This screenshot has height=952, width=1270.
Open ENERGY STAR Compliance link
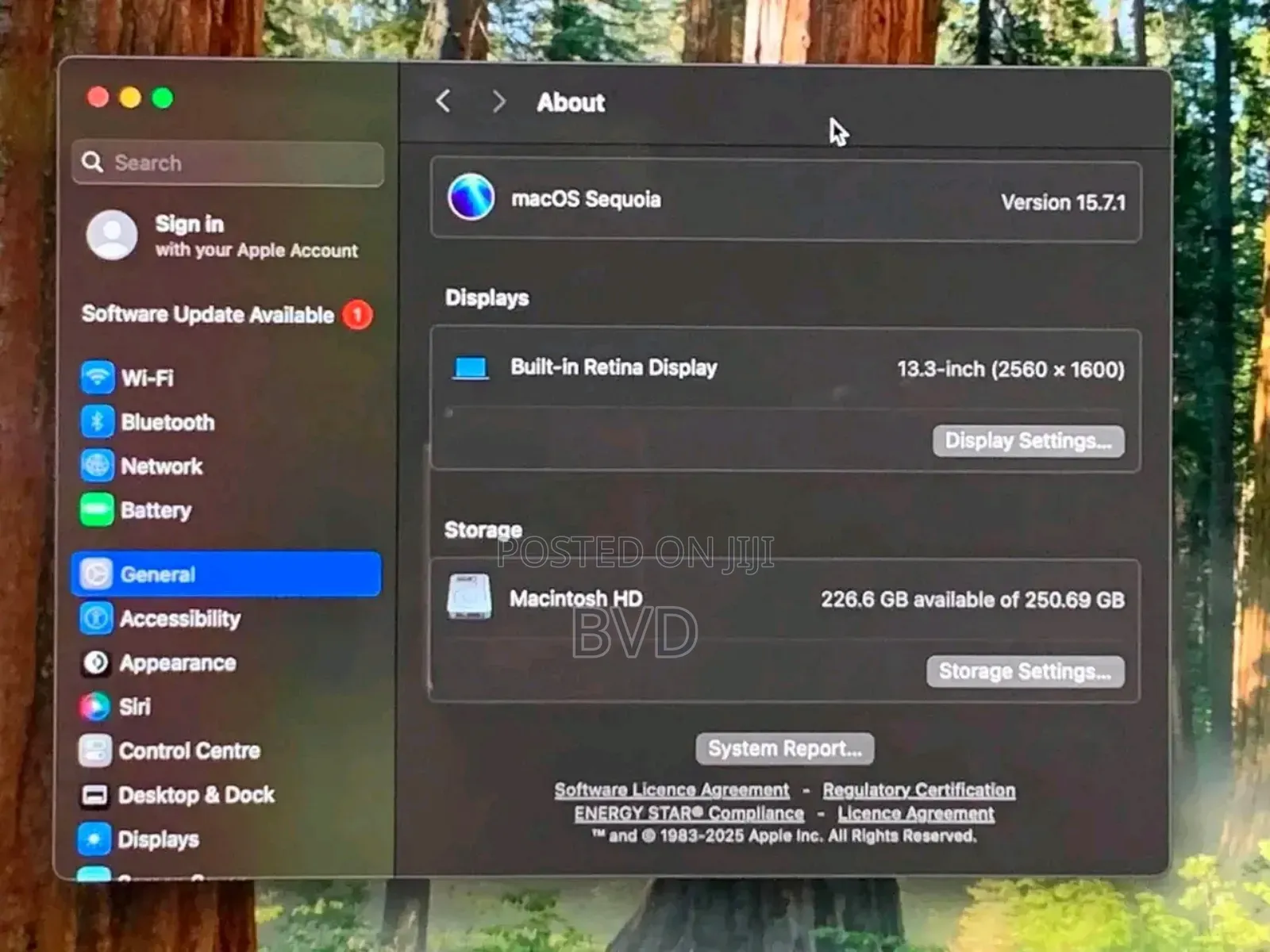[x=689, y=813]
